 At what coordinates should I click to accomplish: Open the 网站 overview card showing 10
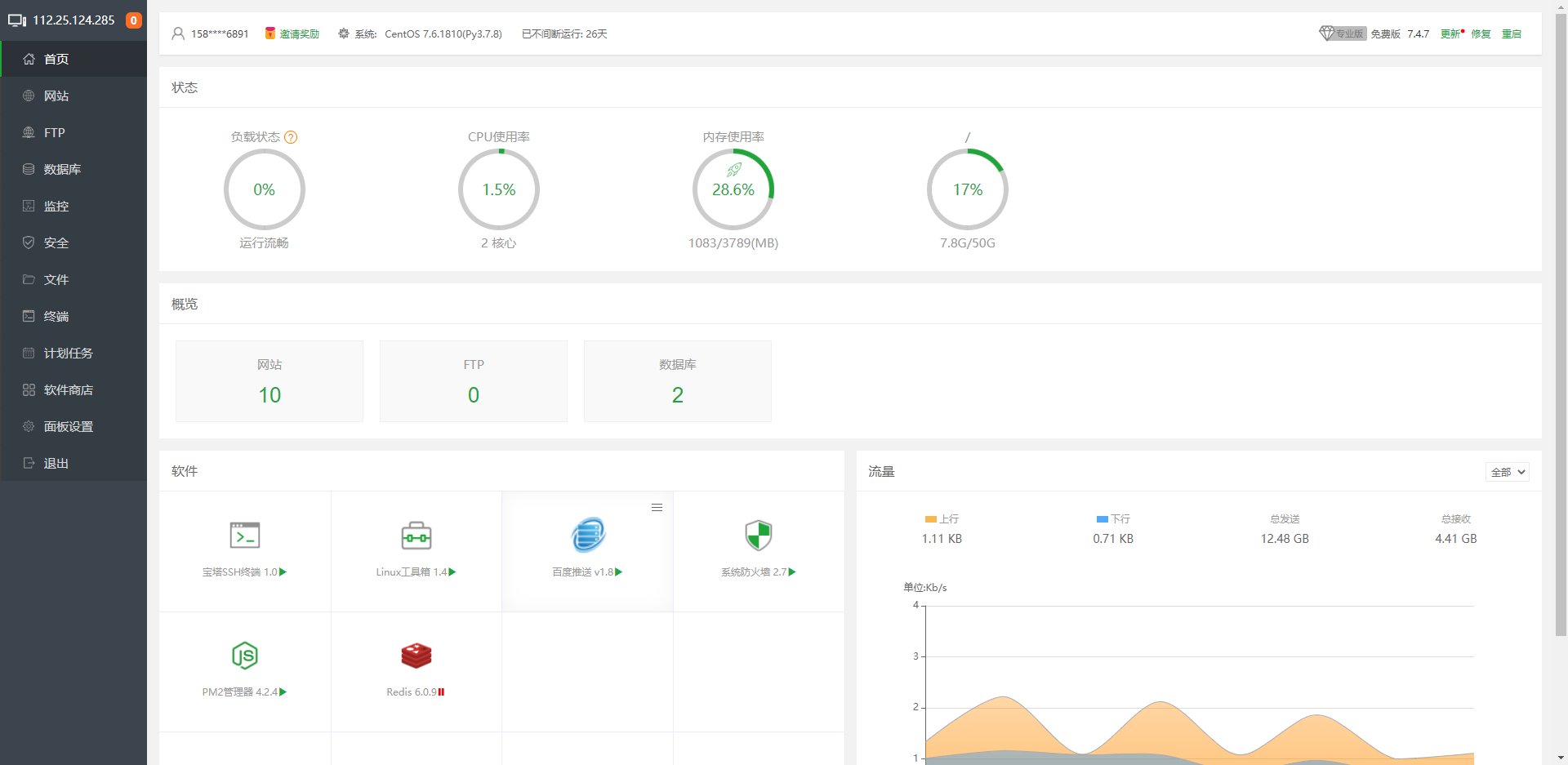tap(269, 381)
